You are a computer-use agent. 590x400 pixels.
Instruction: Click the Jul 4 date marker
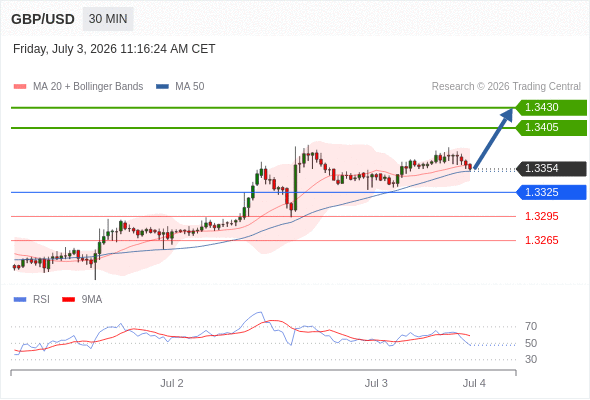(x=474, y=383)
